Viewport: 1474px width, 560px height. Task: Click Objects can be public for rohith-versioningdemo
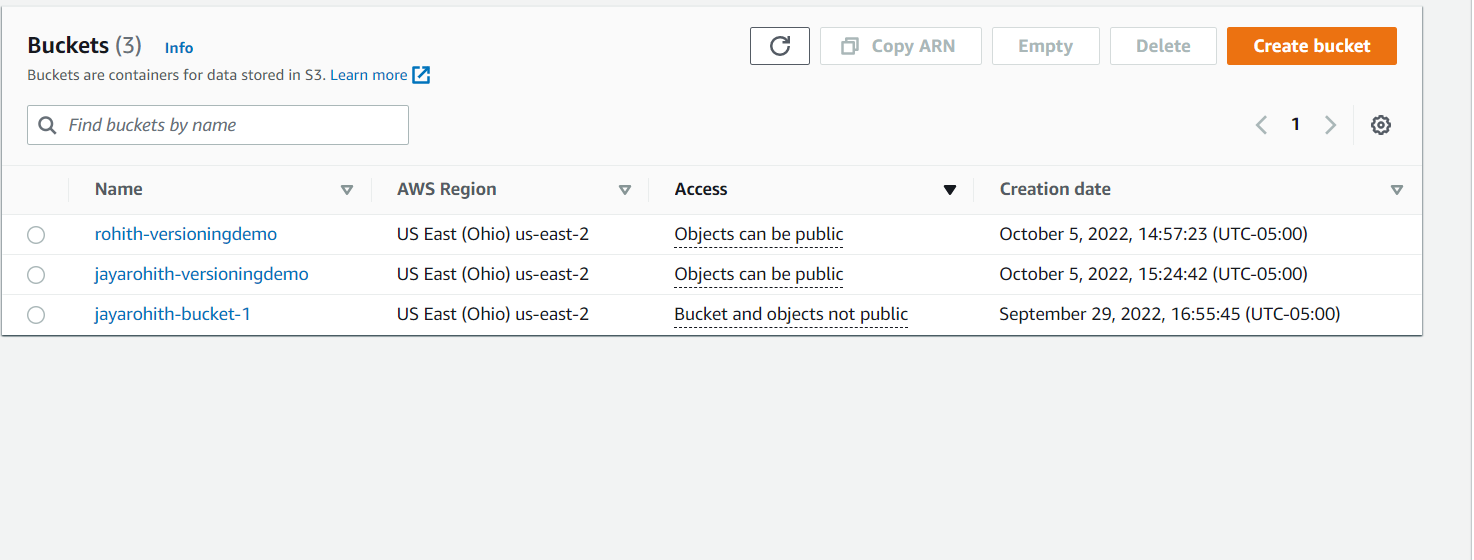[x=759, y=235]
